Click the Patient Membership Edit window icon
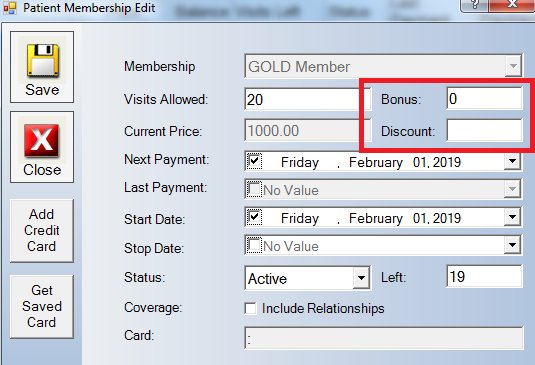Screen dimensions: 535x365 10,8
